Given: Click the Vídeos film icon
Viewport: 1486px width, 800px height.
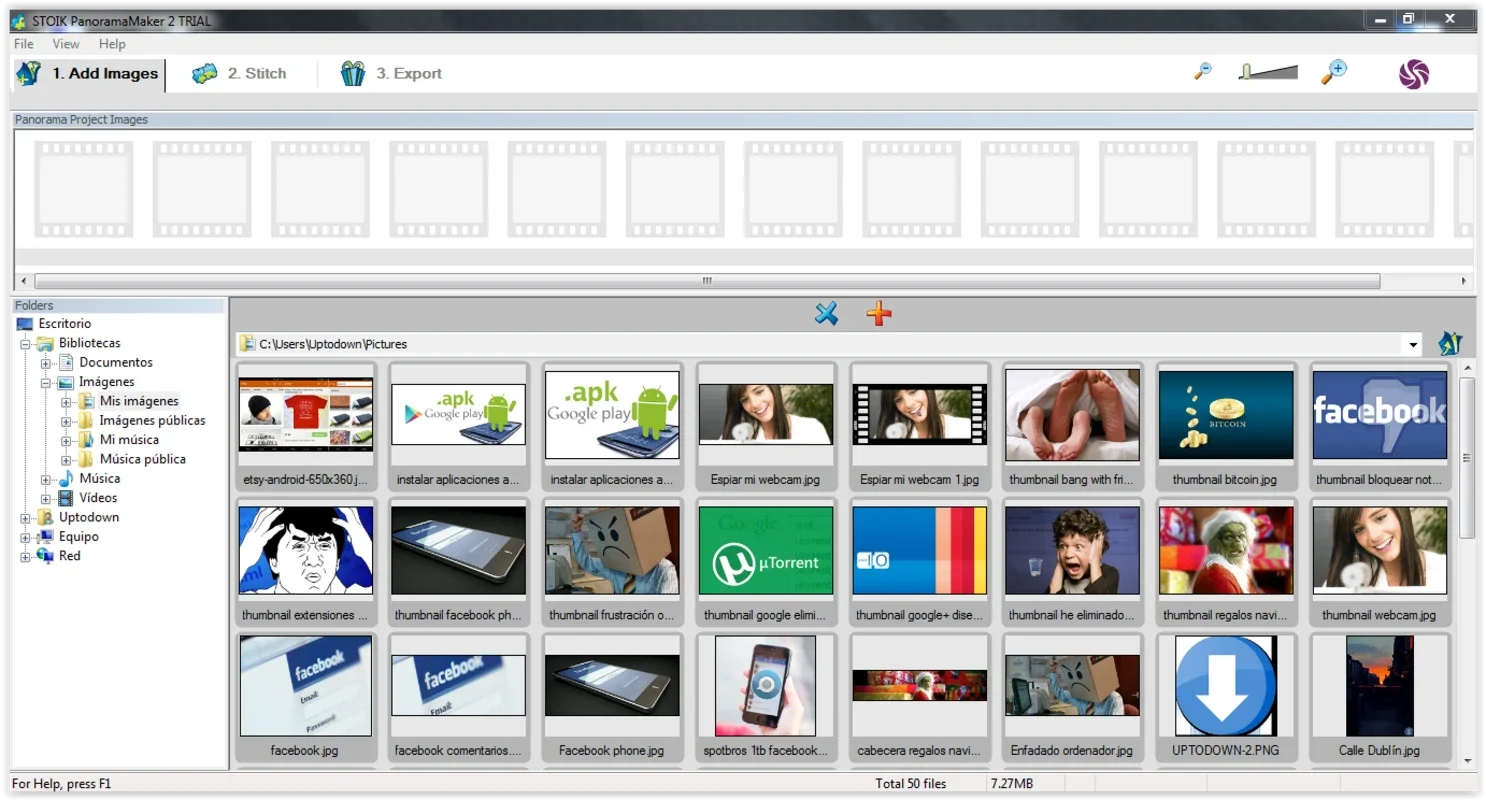Looking at the screenshot, I should pos(65,498).
